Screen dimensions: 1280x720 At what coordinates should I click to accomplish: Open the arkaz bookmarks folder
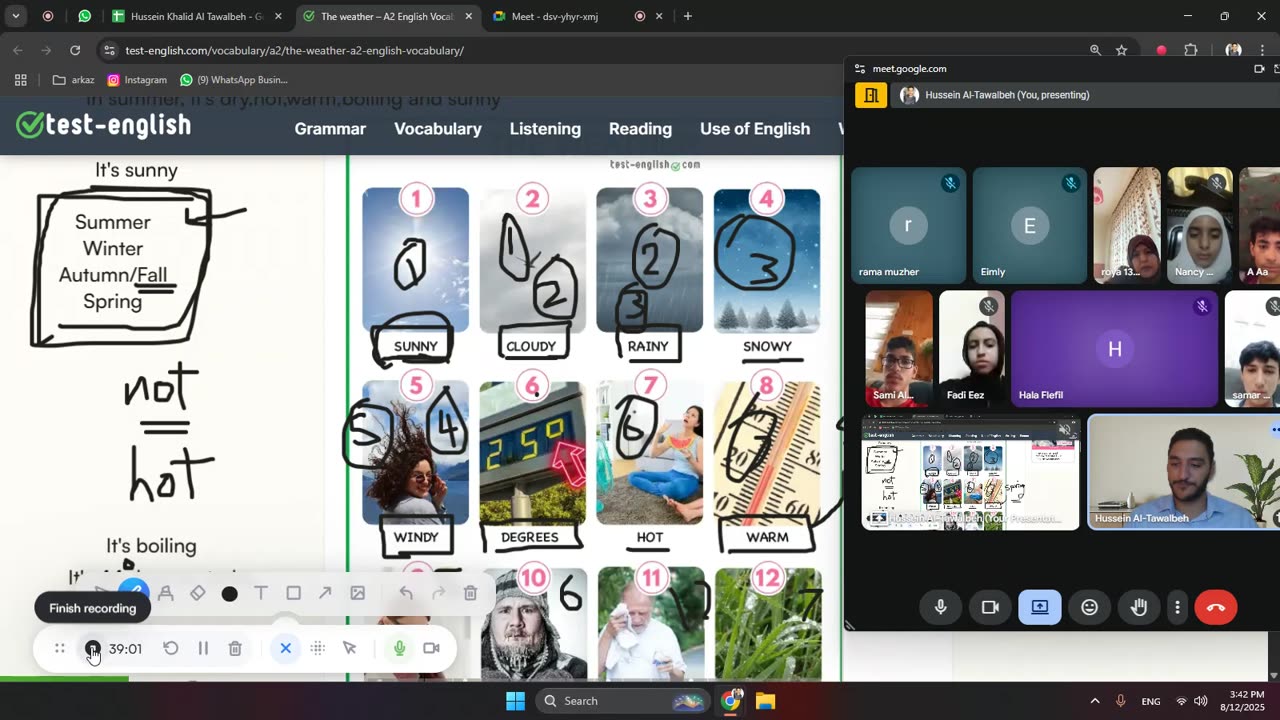[73, 80]
